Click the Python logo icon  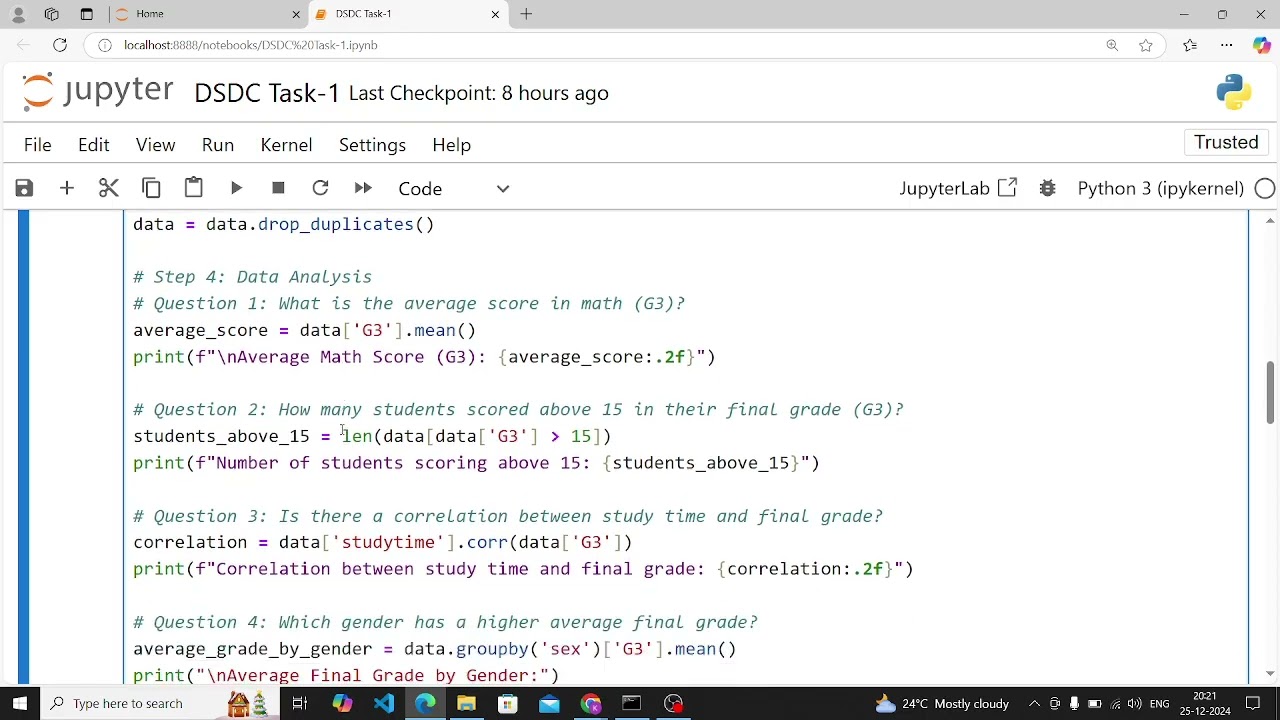coord(1233,92)
